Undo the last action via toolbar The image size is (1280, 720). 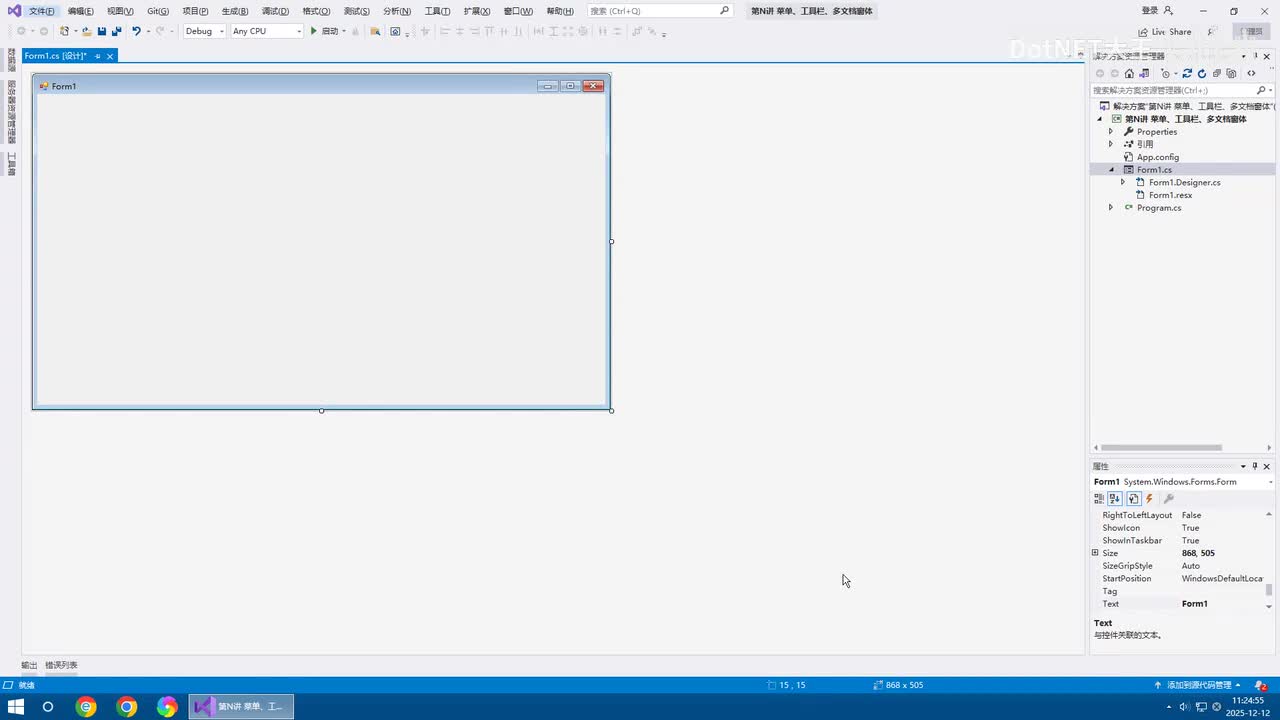click(136, 31)
